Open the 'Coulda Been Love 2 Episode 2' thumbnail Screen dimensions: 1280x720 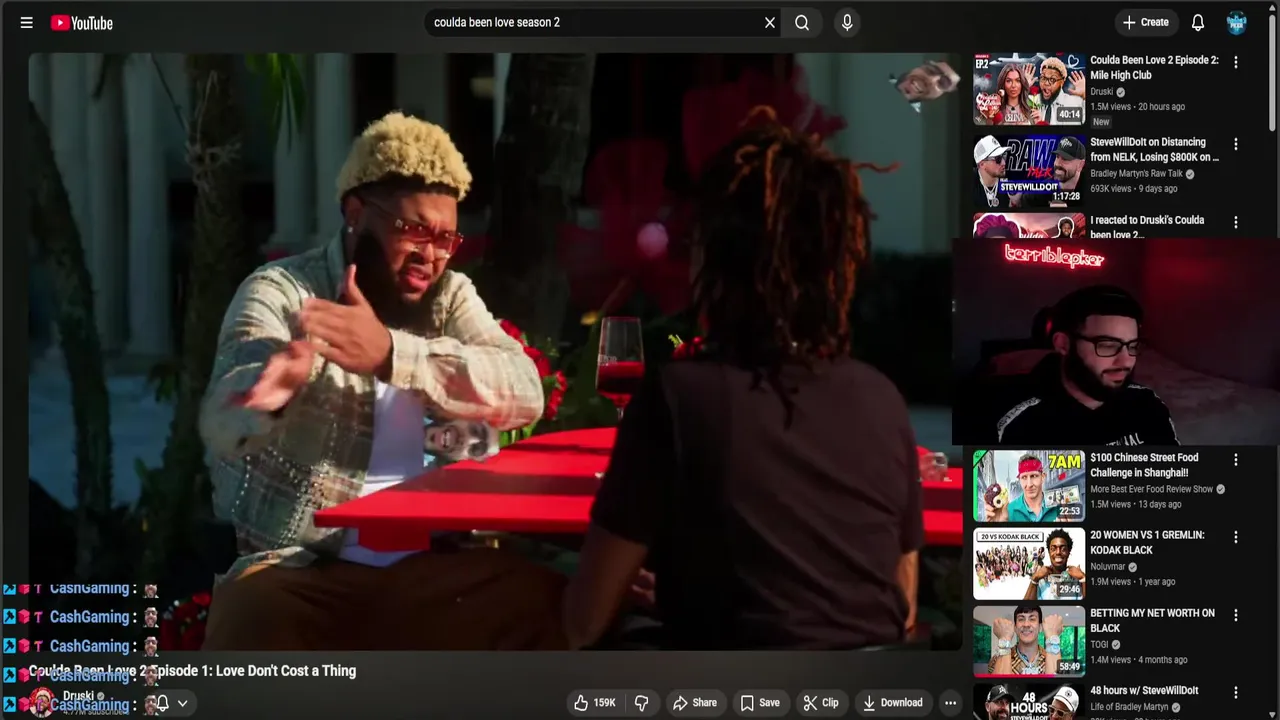pos(1029,89)
